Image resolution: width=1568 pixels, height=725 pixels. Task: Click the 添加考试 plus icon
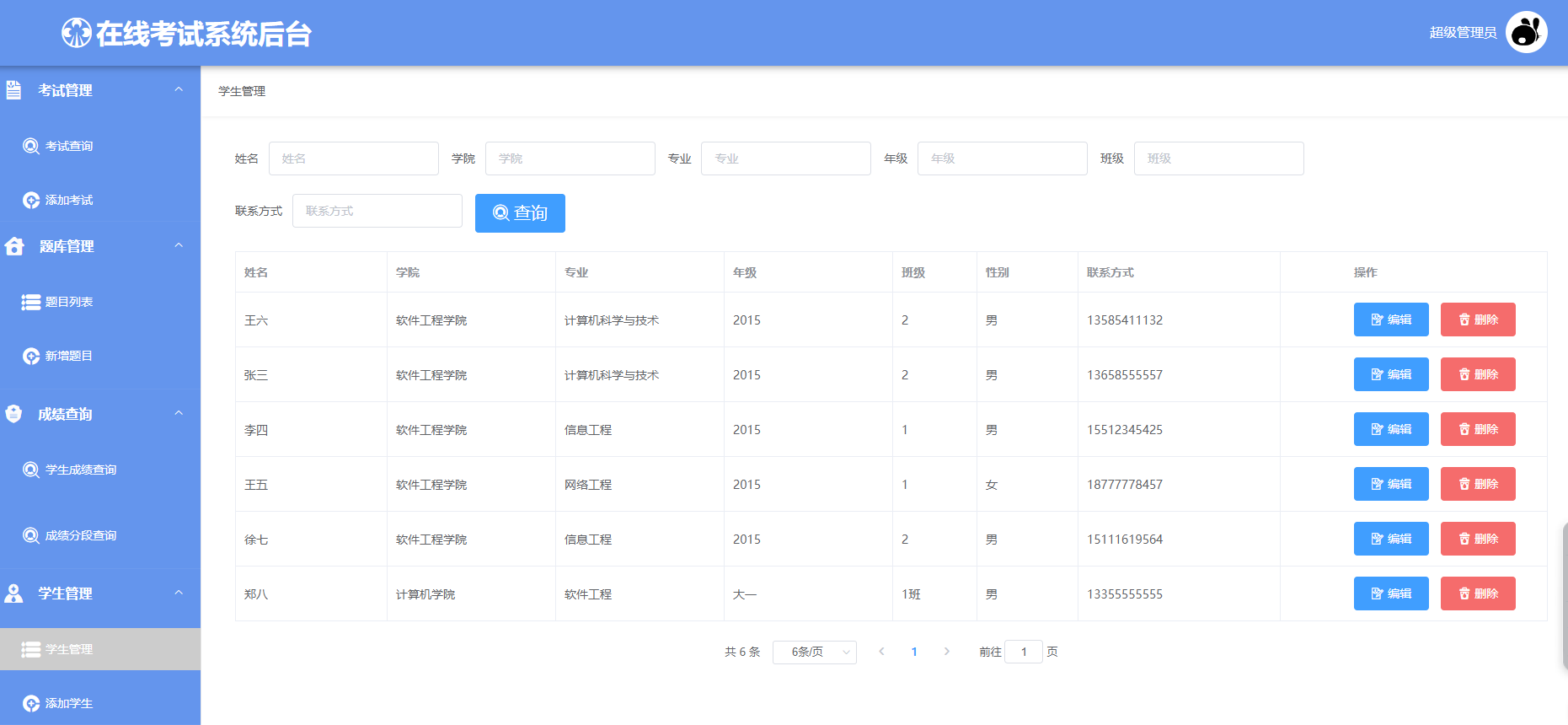pos(31,200)
